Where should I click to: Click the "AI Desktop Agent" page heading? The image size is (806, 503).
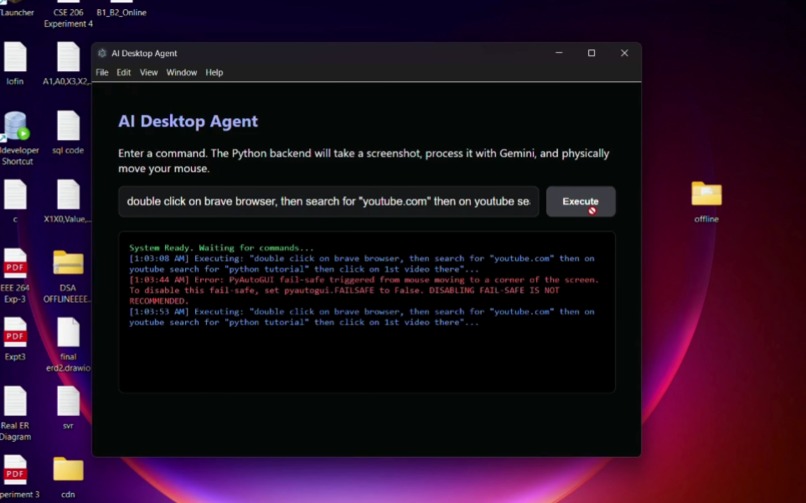[188, 121]
